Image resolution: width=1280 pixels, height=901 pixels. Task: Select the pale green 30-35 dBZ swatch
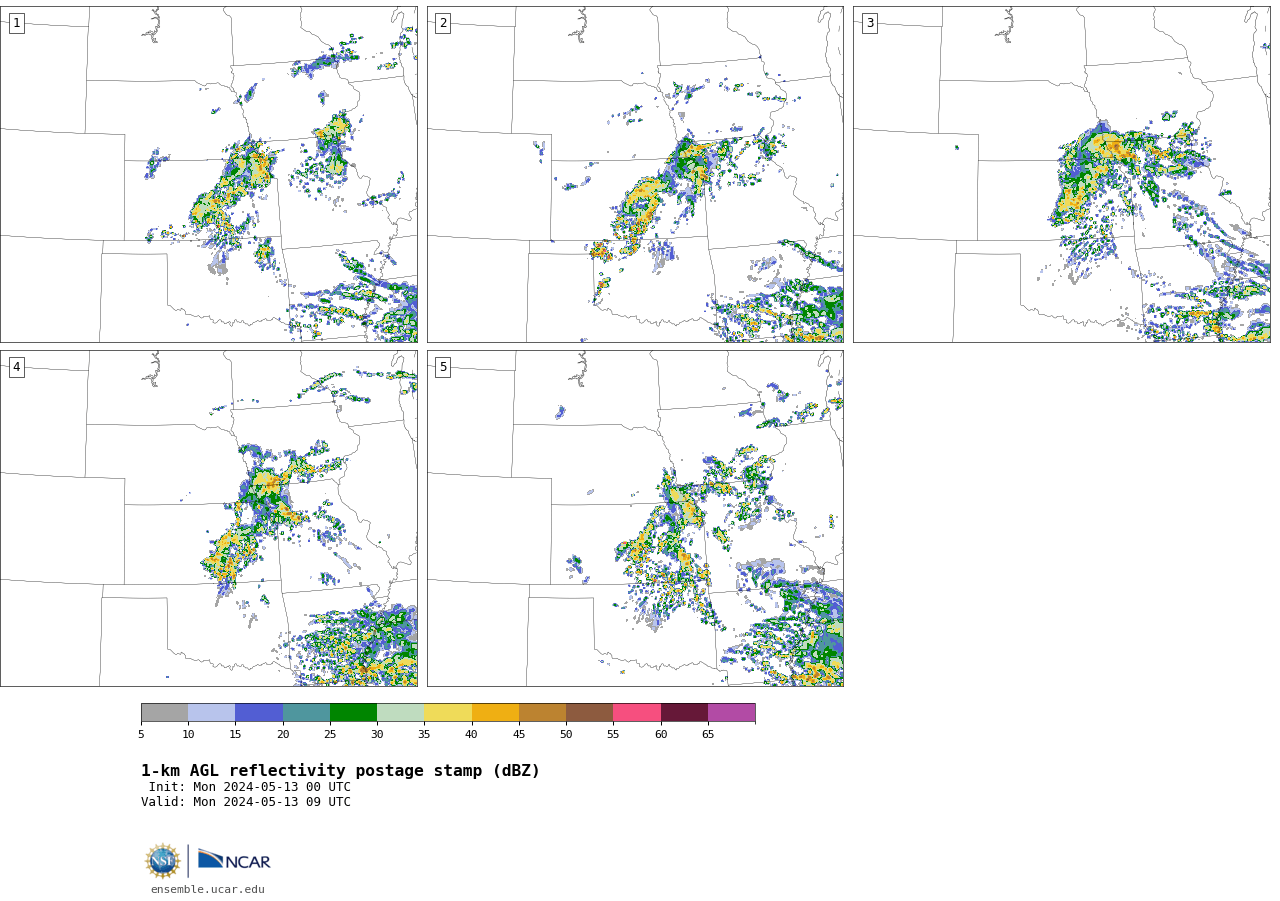click(401, 713)
